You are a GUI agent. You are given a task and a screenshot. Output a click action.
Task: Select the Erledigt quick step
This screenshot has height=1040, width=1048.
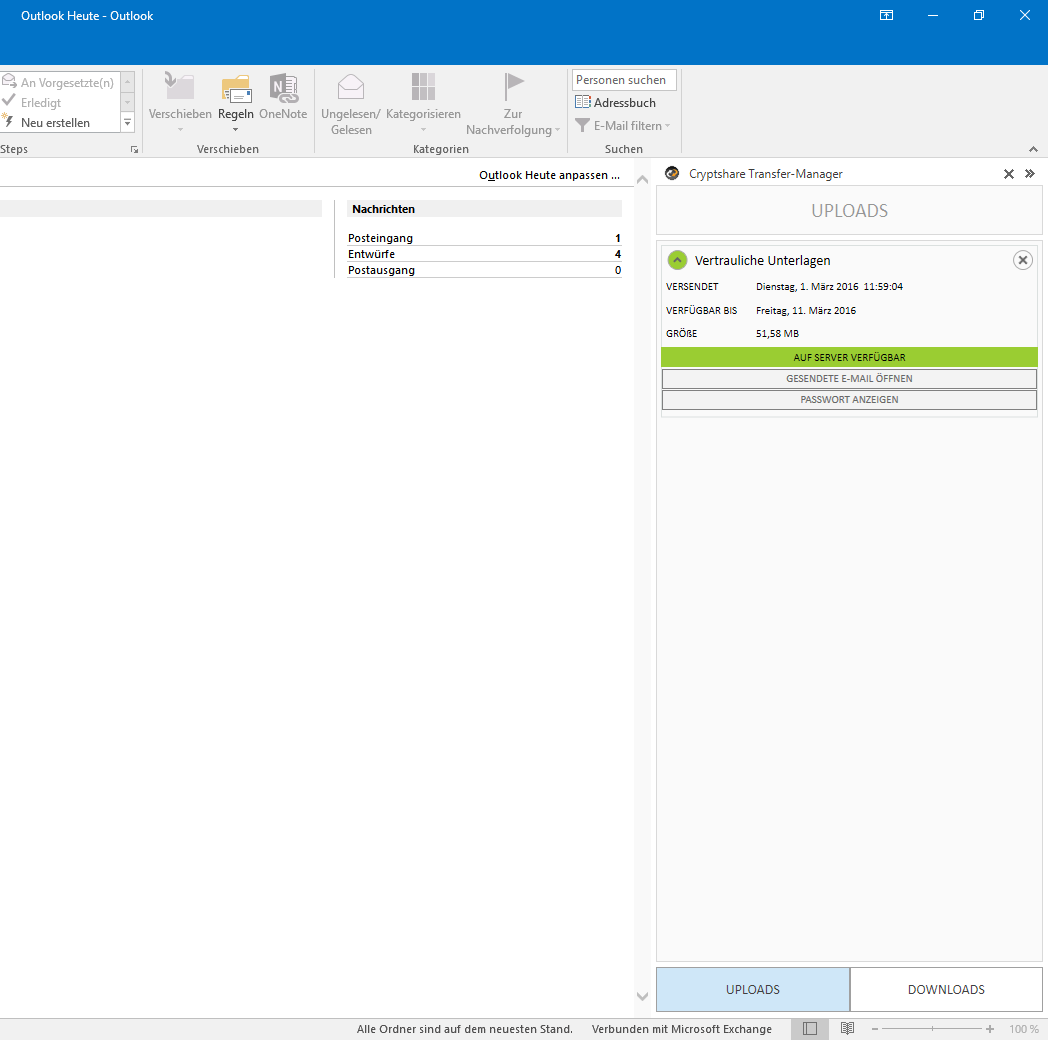tap(32, 102)
